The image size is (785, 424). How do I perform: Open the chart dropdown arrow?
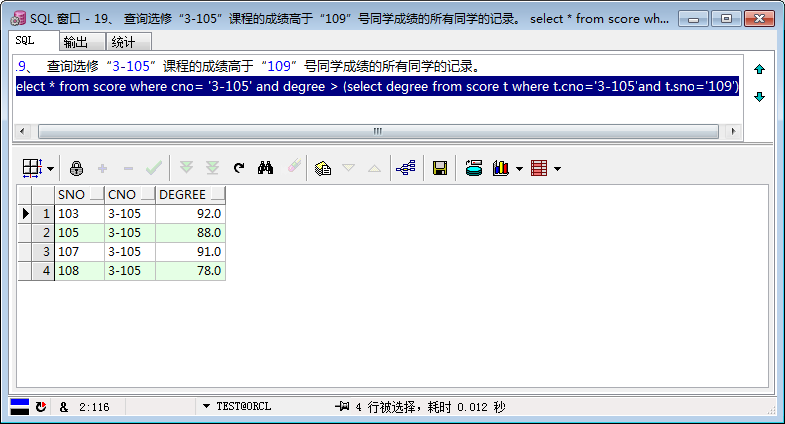(519, 169)
